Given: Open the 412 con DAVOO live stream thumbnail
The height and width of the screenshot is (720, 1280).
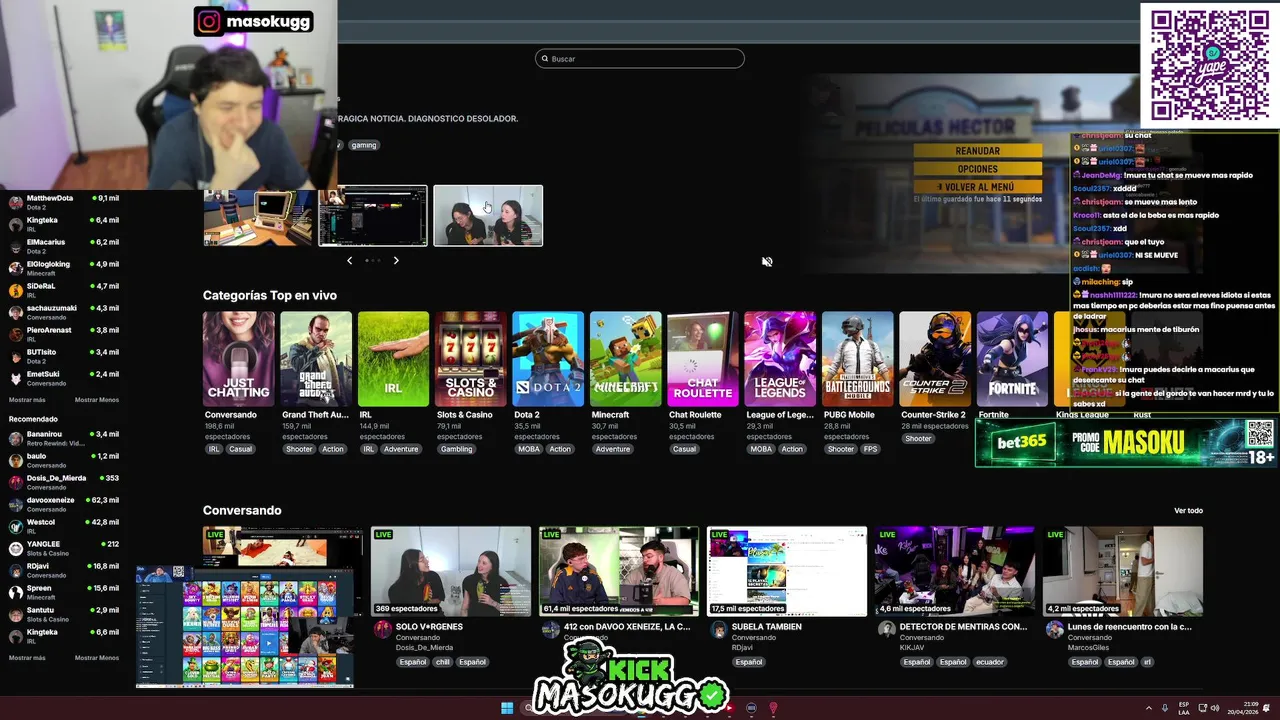Looking at the screenshot, I should pos(619,571).
